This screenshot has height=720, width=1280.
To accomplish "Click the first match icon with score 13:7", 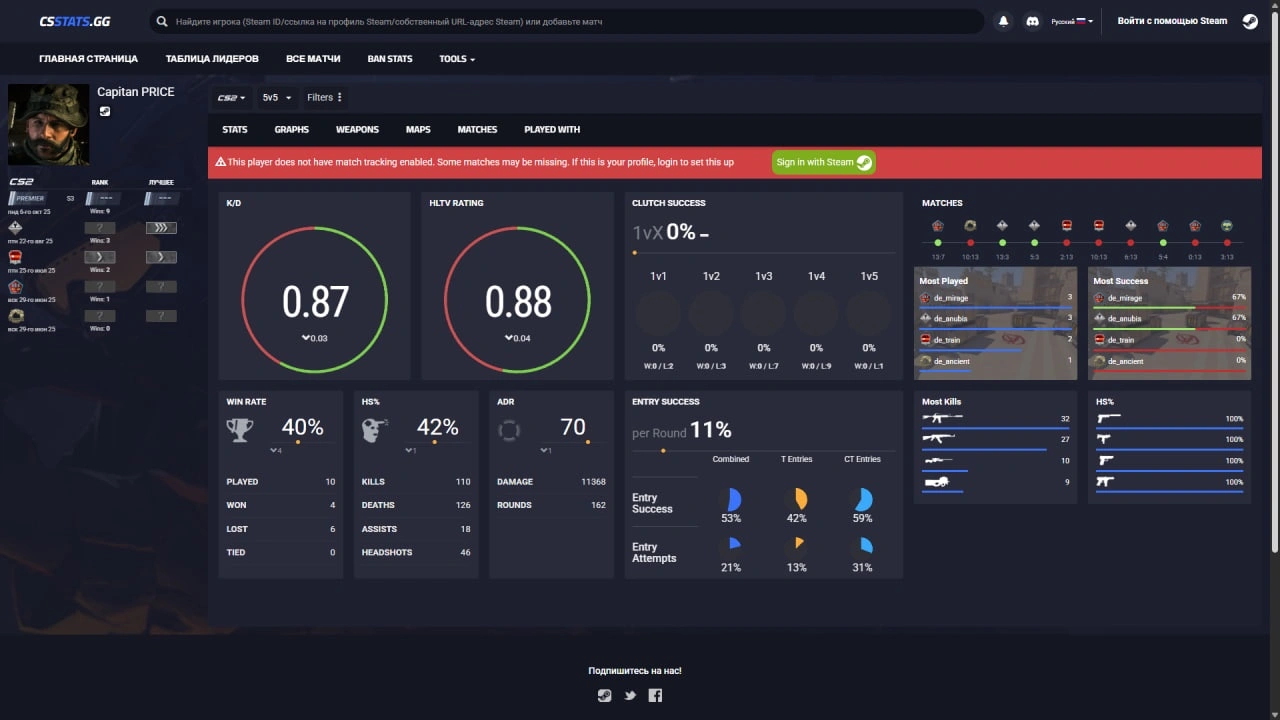I will coord(938,226).
